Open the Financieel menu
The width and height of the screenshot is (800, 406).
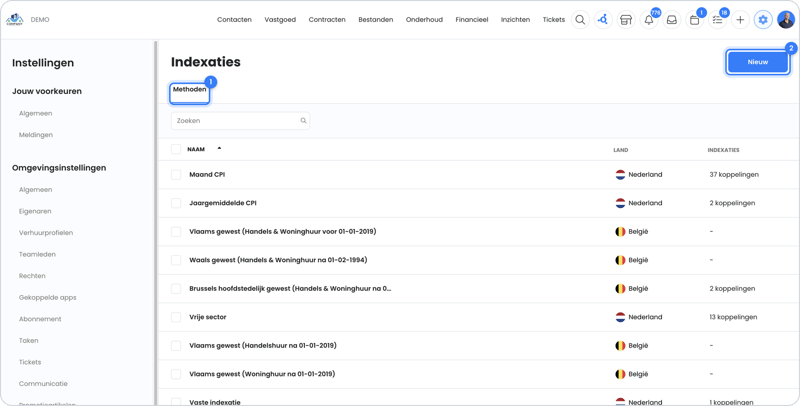click(x=472, y=20)
